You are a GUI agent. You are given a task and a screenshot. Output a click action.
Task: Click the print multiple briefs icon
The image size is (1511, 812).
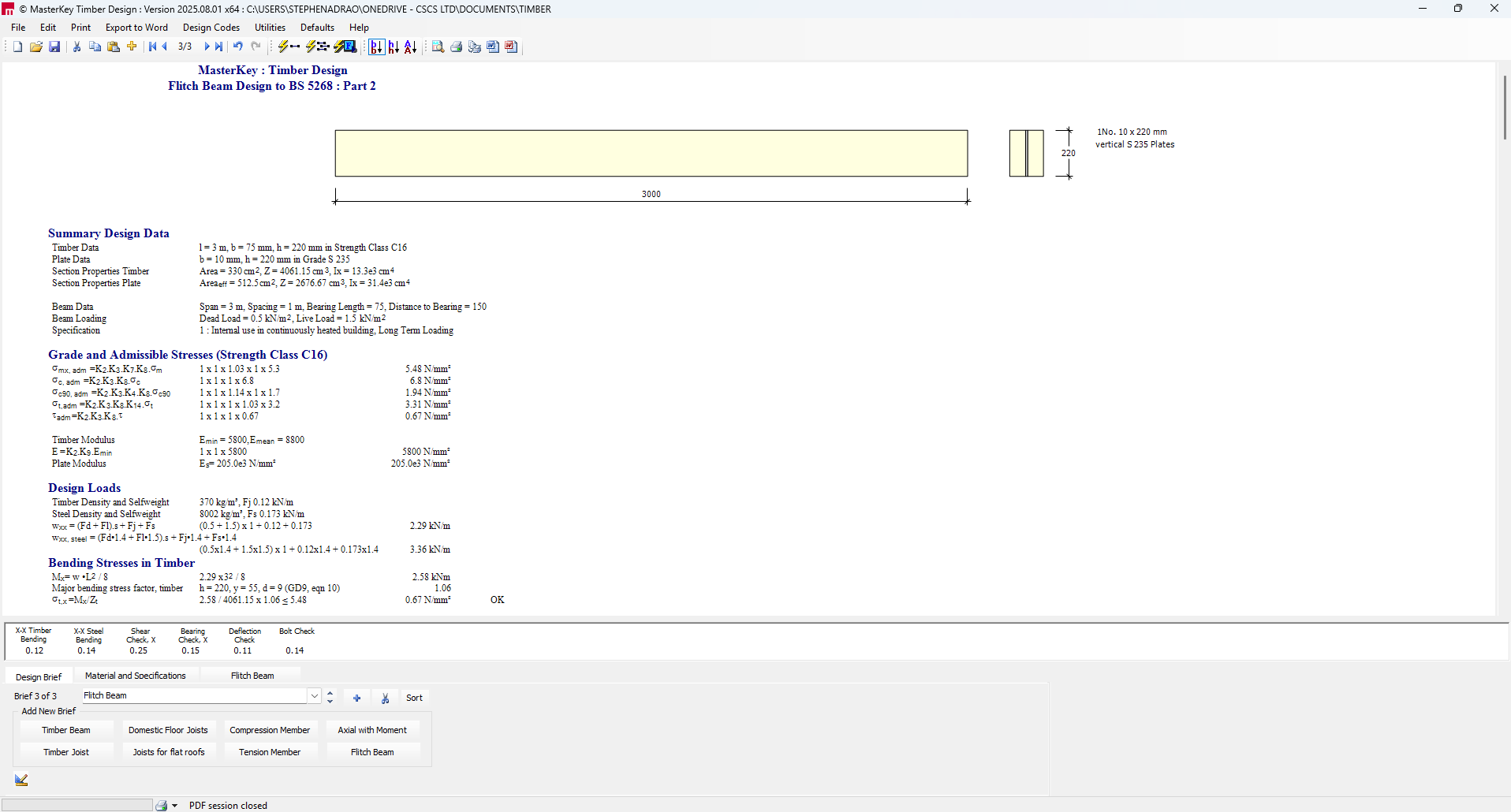474,47
